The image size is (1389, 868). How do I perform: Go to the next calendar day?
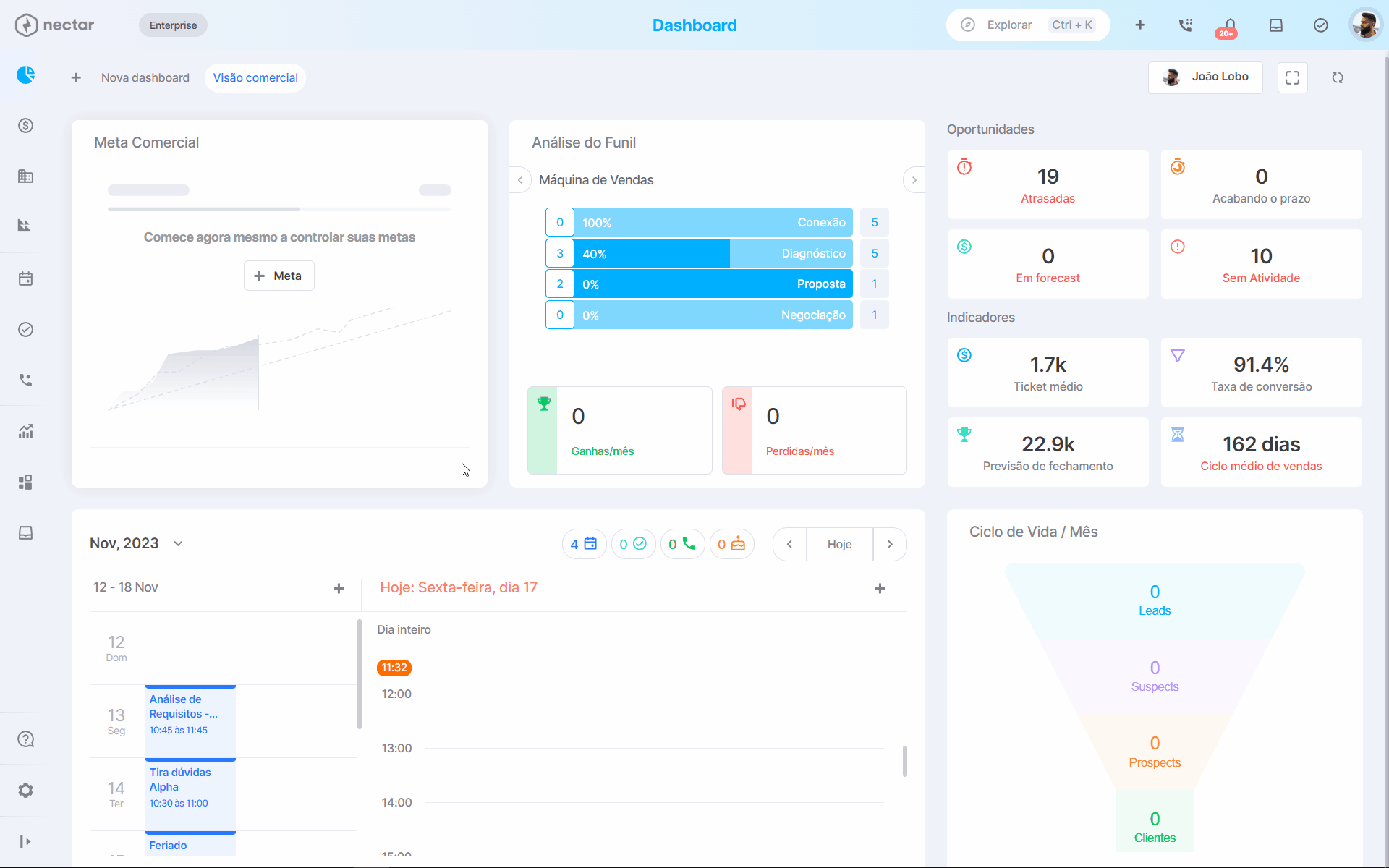pos(890,544)
